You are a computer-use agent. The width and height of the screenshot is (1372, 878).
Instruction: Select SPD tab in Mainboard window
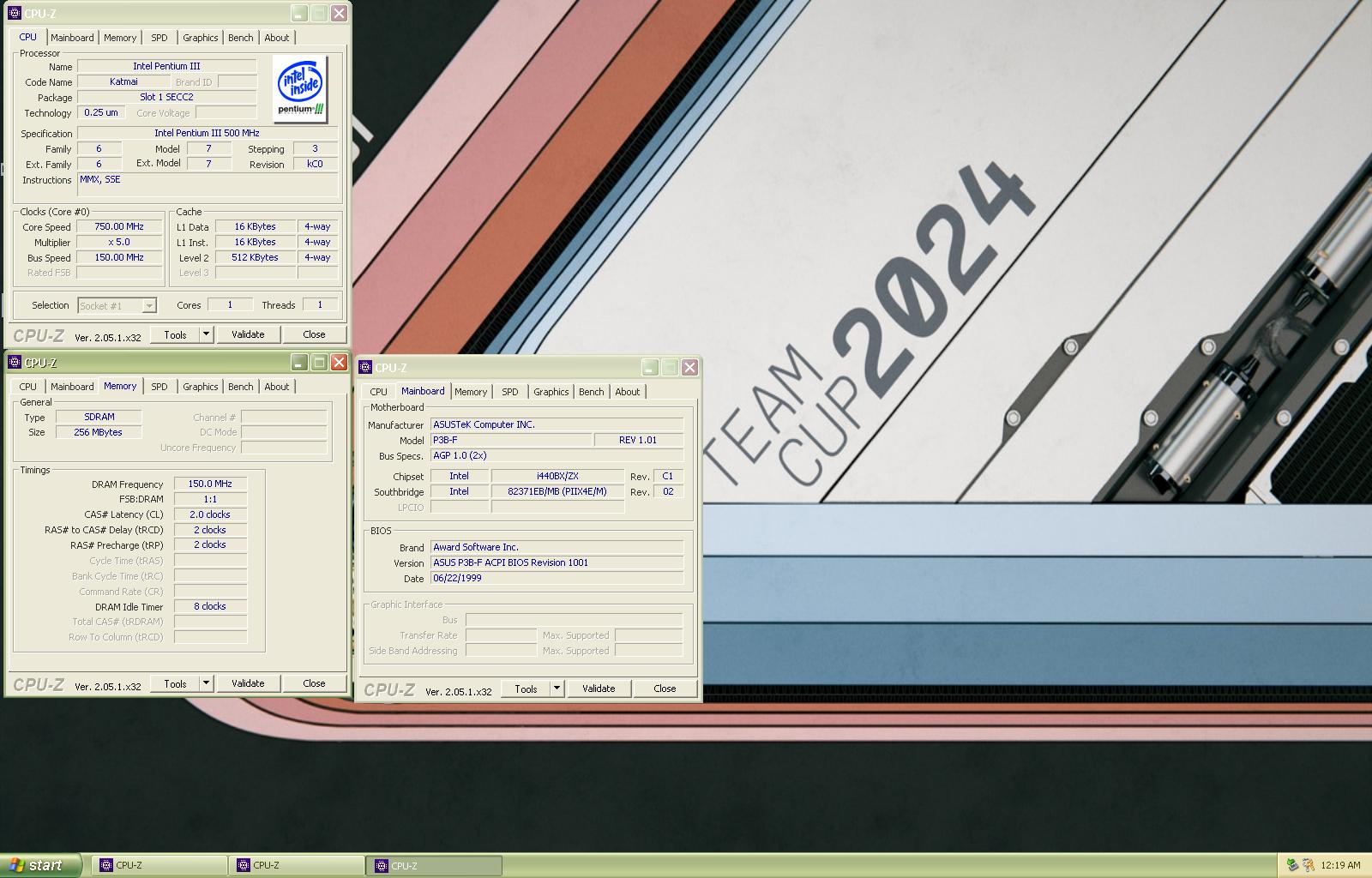coord(510,392)
